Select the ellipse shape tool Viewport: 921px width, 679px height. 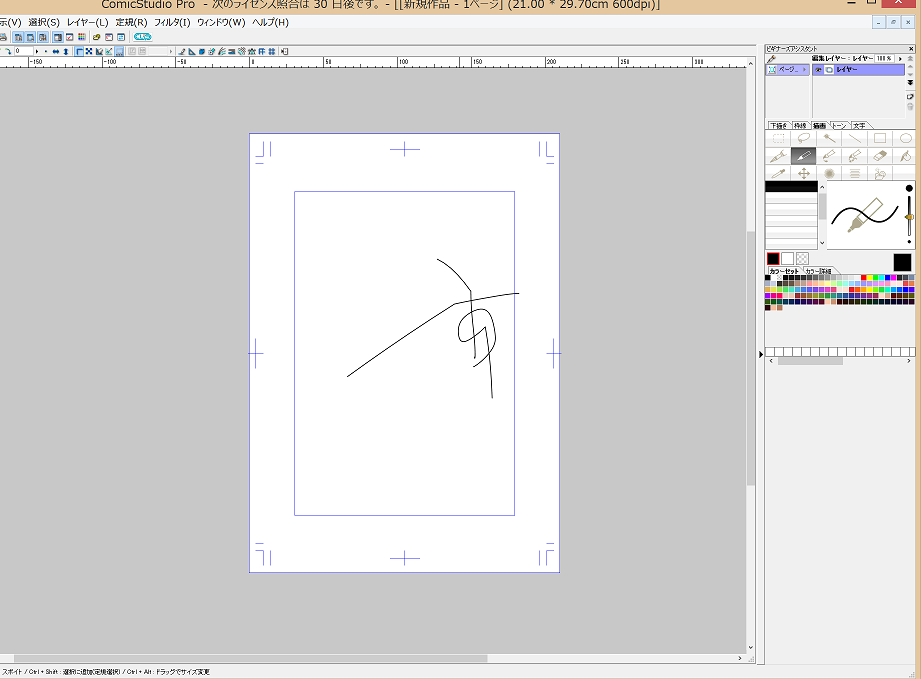tap(904, 139)
